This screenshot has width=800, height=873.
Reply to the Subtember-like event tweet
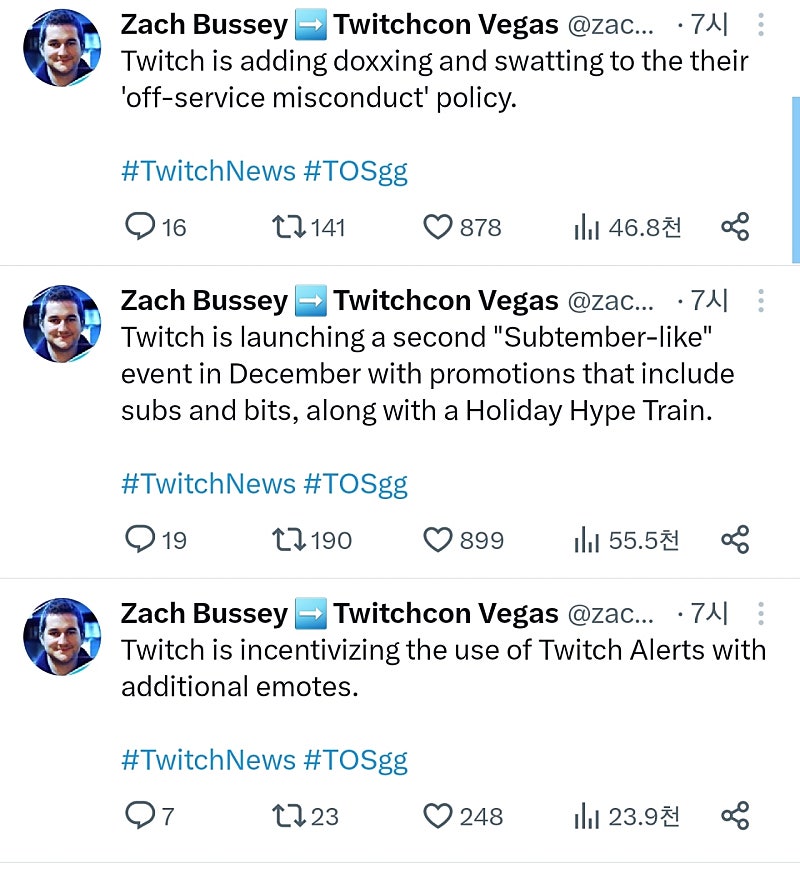pyautogui.click(x=139, y=540)
